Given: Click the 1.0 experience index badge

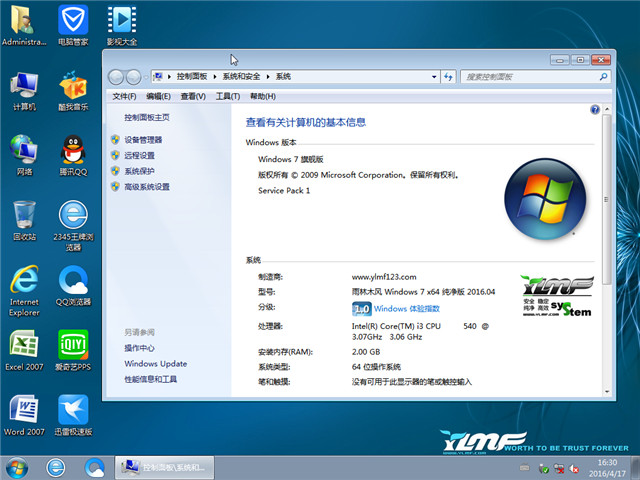Looking at the screenshot, I should click(x=362, y=309).
